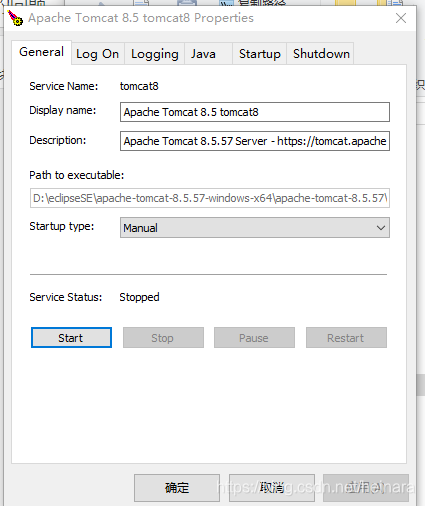Click the disabled Restart button
The width and height of the screenshot is (425, 506).
[x=346, y=338]
